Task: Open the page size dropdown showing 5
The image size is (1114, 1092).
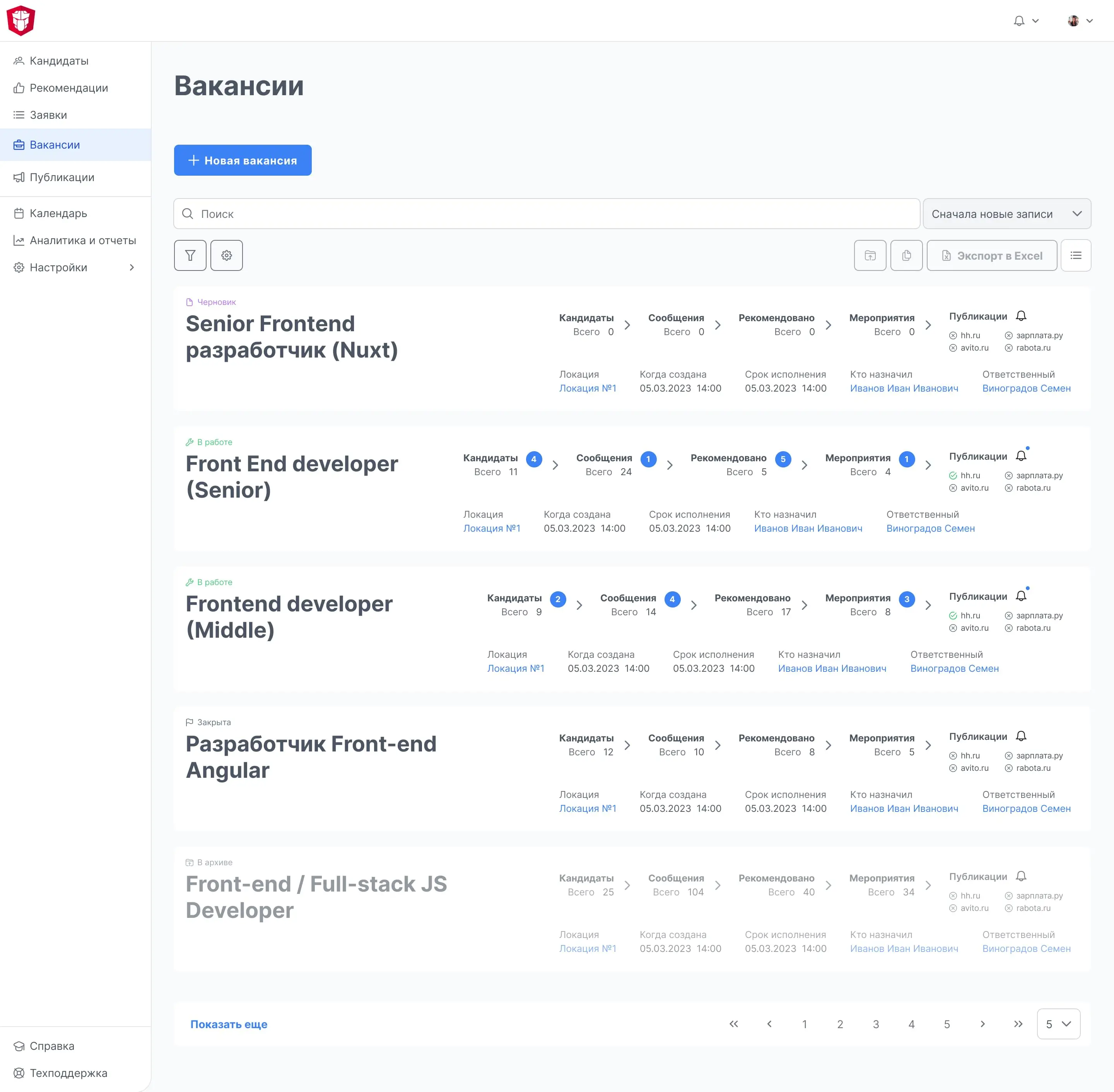Action: [x=1058, y=1024]
